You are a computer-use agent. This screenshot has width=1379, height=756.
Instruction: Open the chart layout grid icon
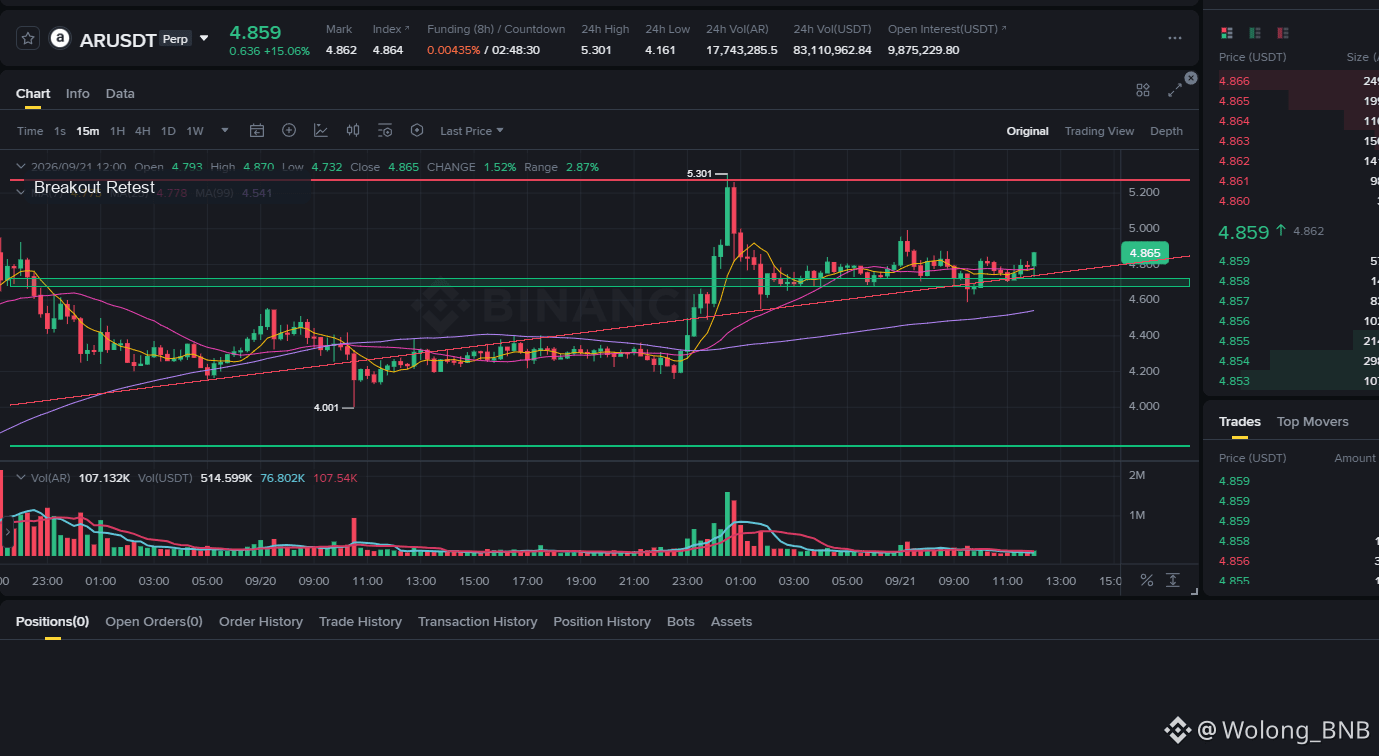1143,90
